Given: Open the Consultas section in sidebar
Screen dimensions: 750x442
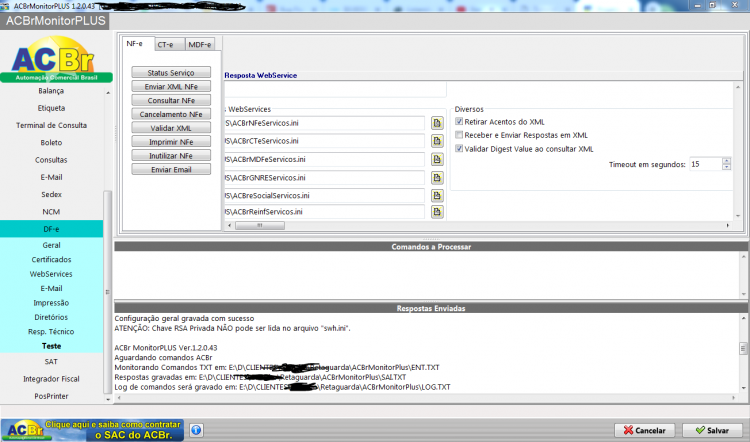Looking at the screenshot, I should 51,160.
